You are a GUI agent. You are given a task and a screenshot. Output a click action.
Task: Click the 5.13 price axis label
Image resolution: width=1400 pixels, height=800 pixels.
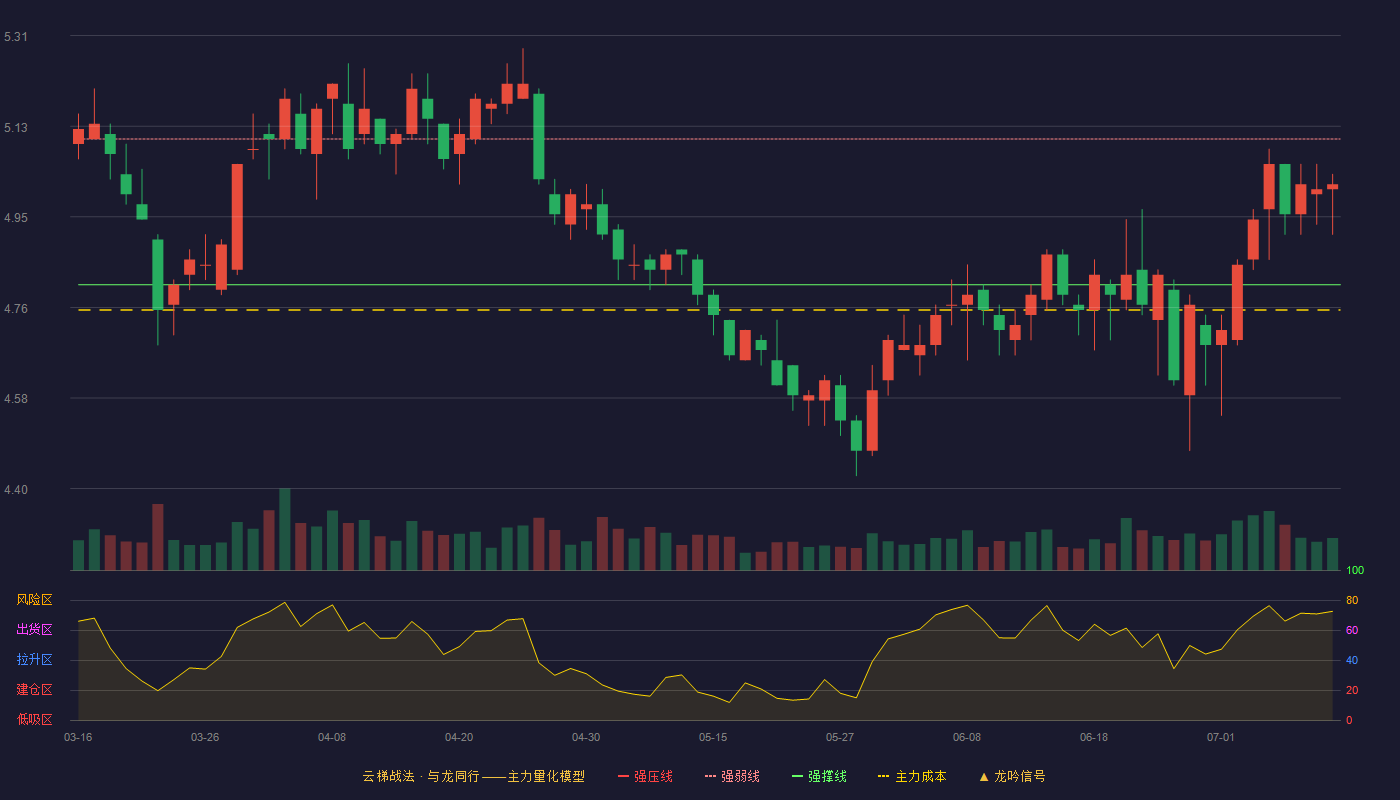(16, 128)
